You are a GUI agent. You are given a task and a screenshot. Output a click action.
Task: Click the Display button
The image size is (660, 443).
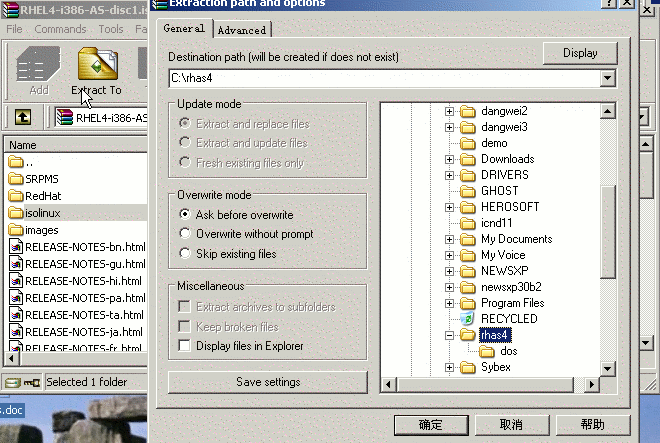point(580,53)
